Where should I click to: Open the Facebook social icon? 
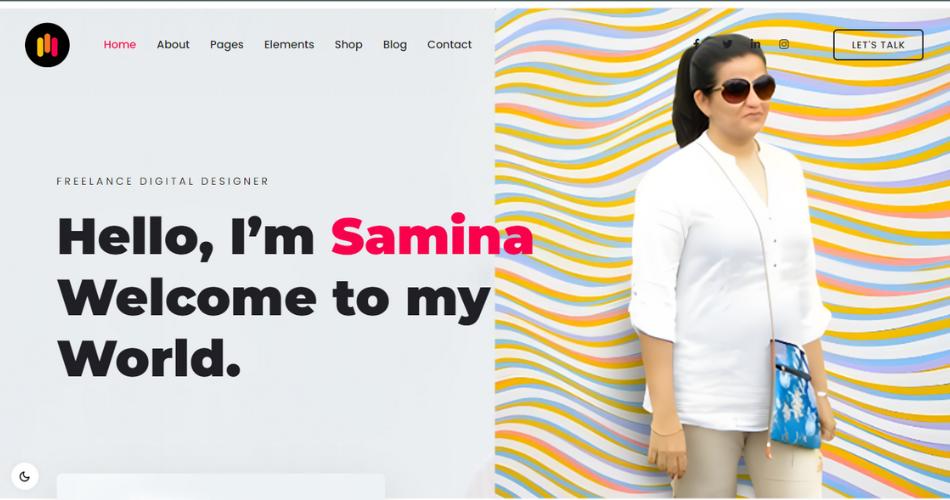click(697, 44)
